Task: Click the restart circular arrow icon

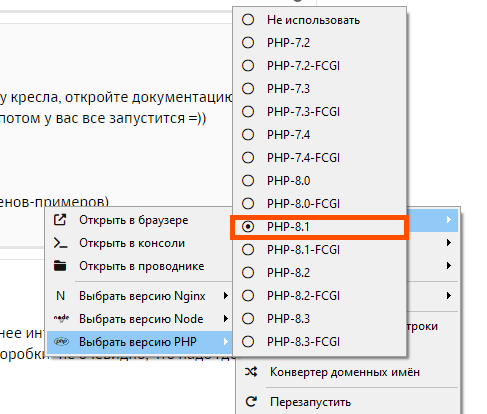Action: pos(251,402)
